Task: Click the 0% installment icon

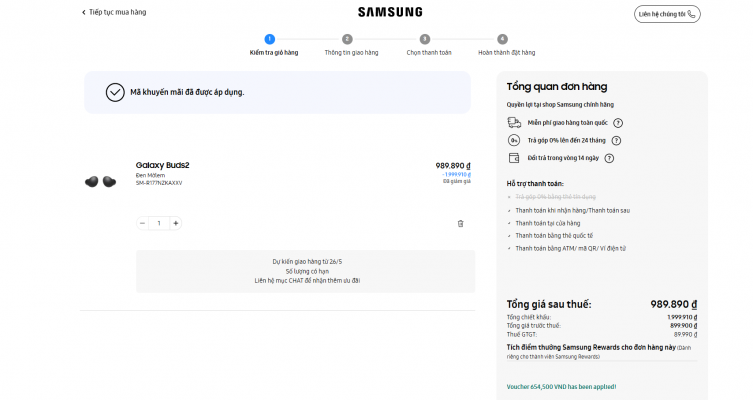Action: tap(514, 140)
